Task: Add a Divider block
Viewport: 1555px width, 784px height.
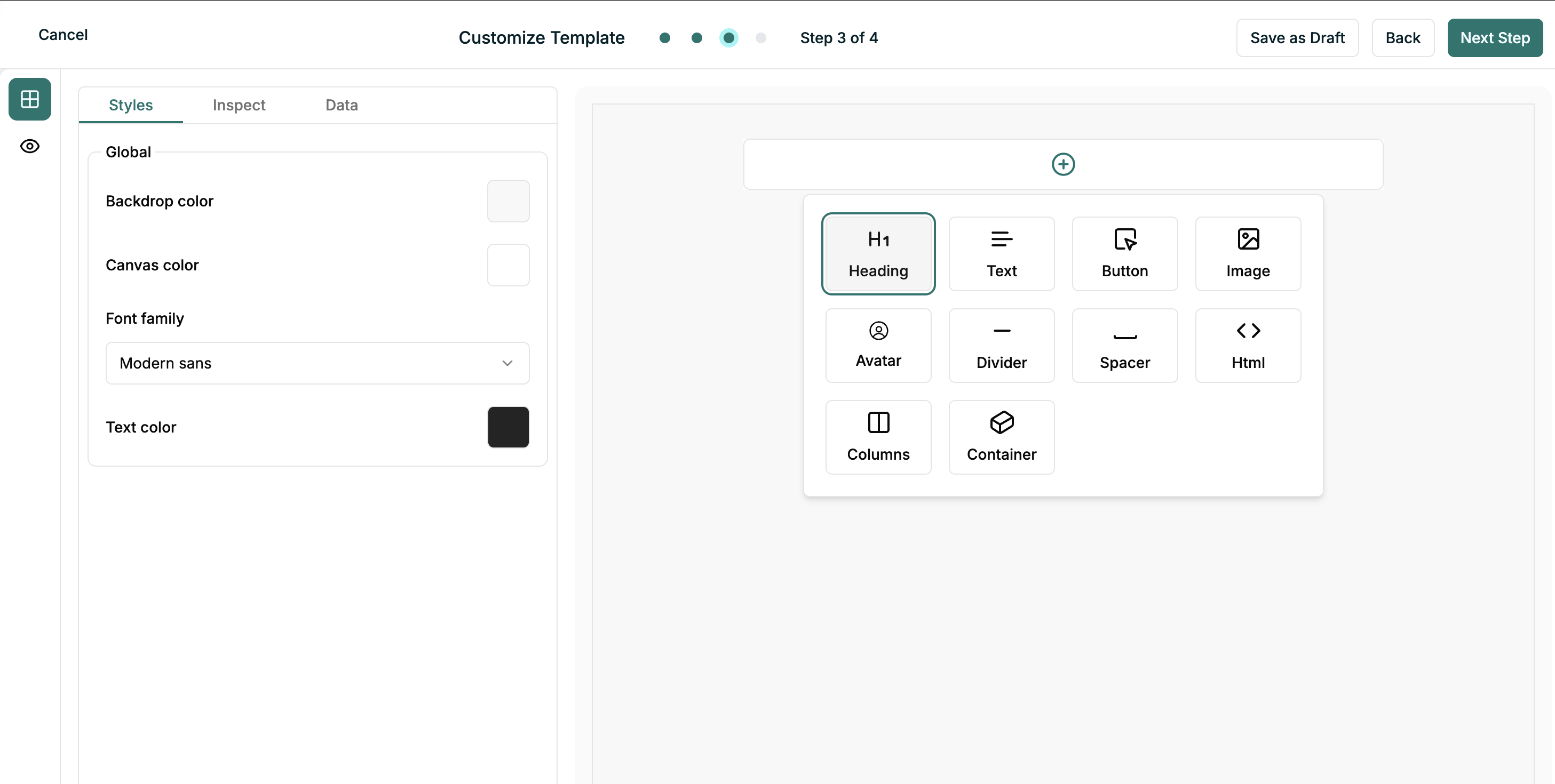Action: (1001, 345)
